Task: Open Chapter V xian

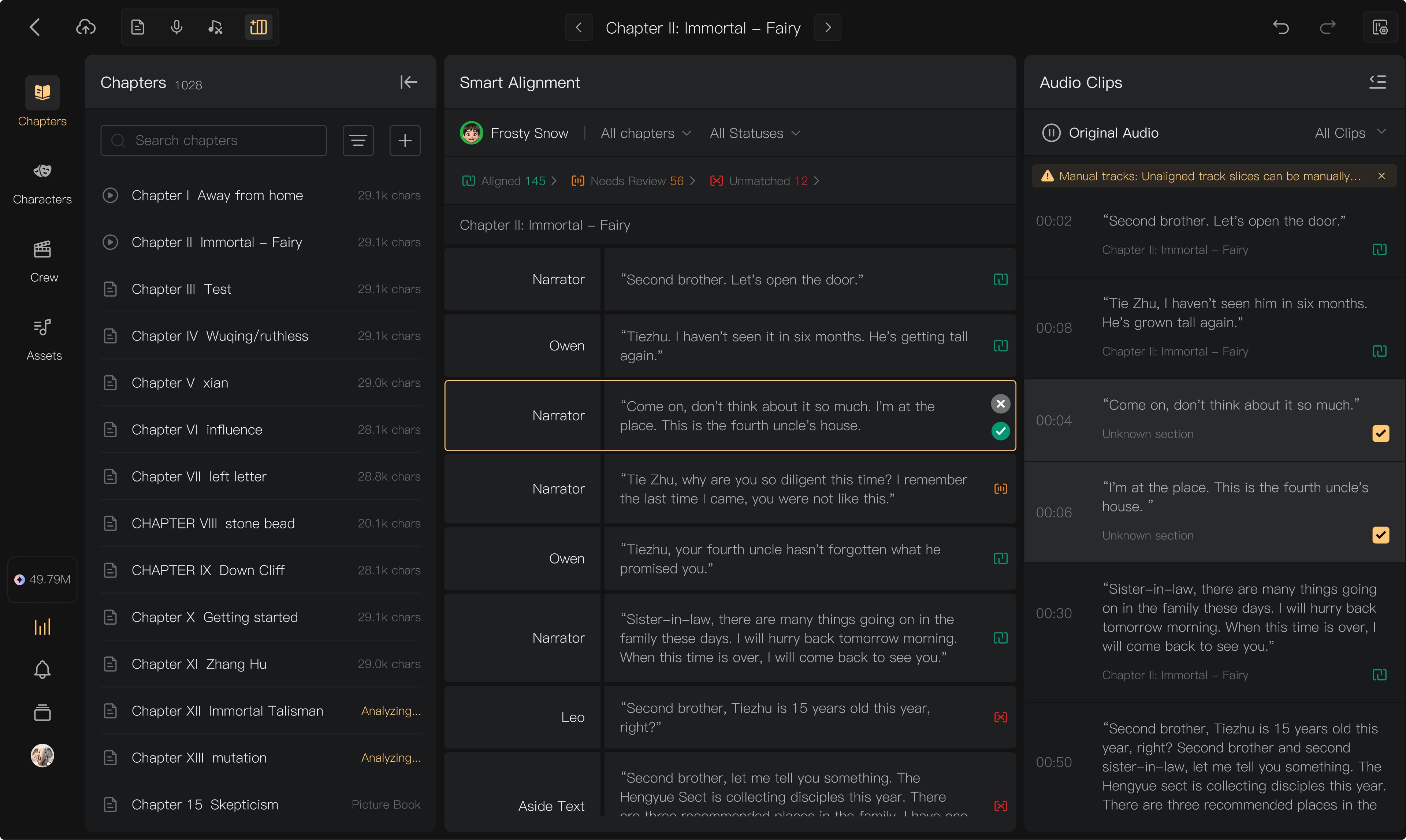Action: (x=261, y=383)
